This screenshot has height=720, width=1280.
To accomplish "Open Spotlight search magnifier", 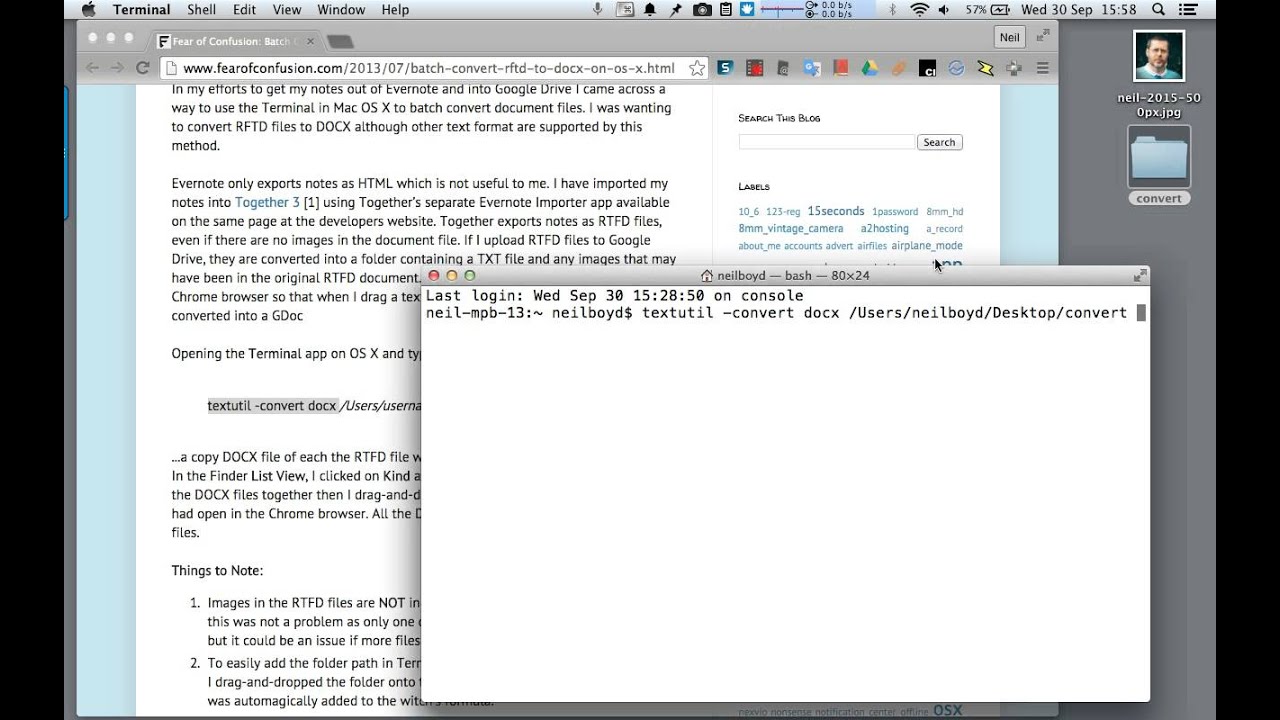I will (x=1159, y=10).
